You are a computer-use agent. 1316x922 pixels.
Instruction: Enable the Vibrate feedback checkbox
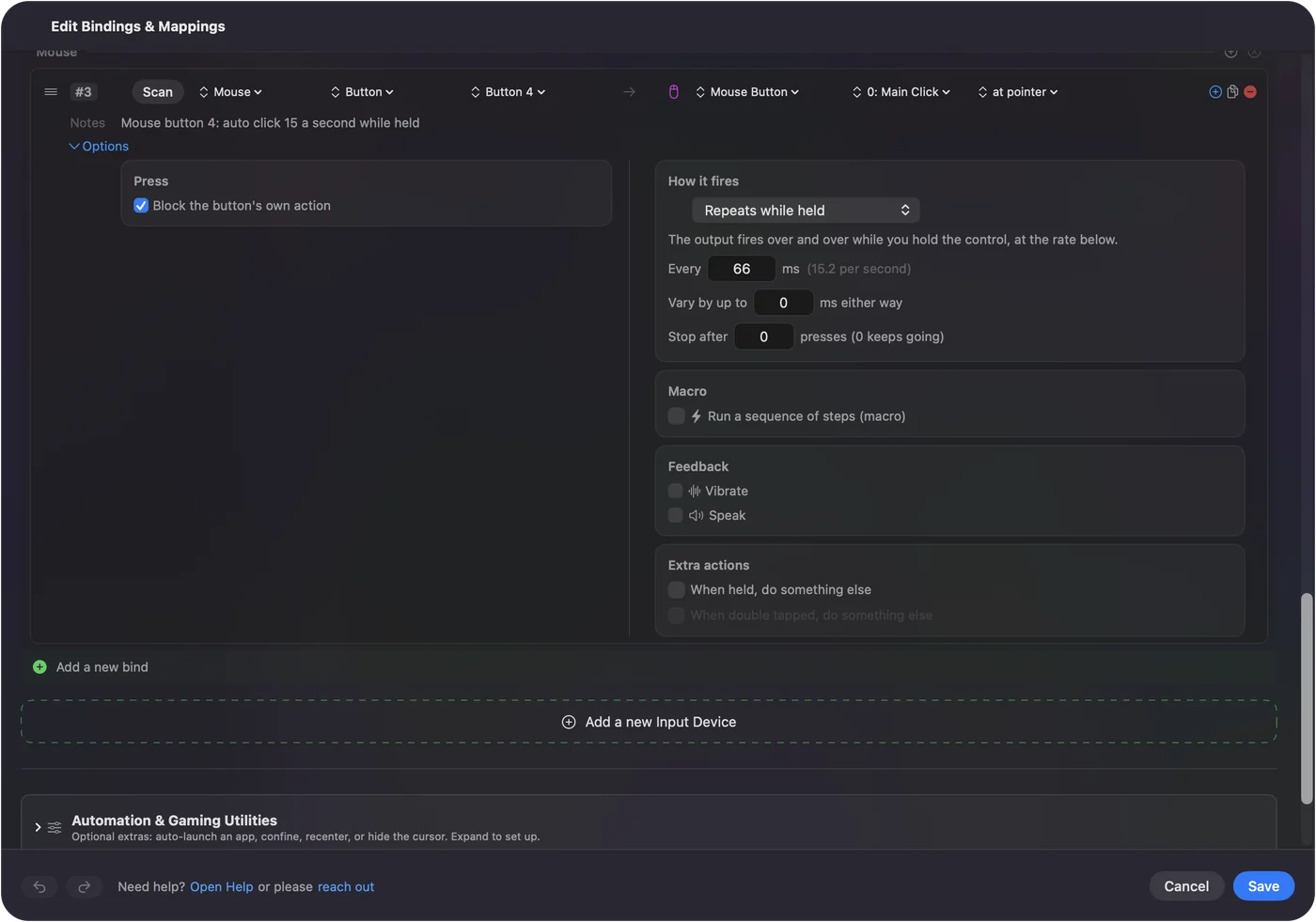[x=676, y=492]
